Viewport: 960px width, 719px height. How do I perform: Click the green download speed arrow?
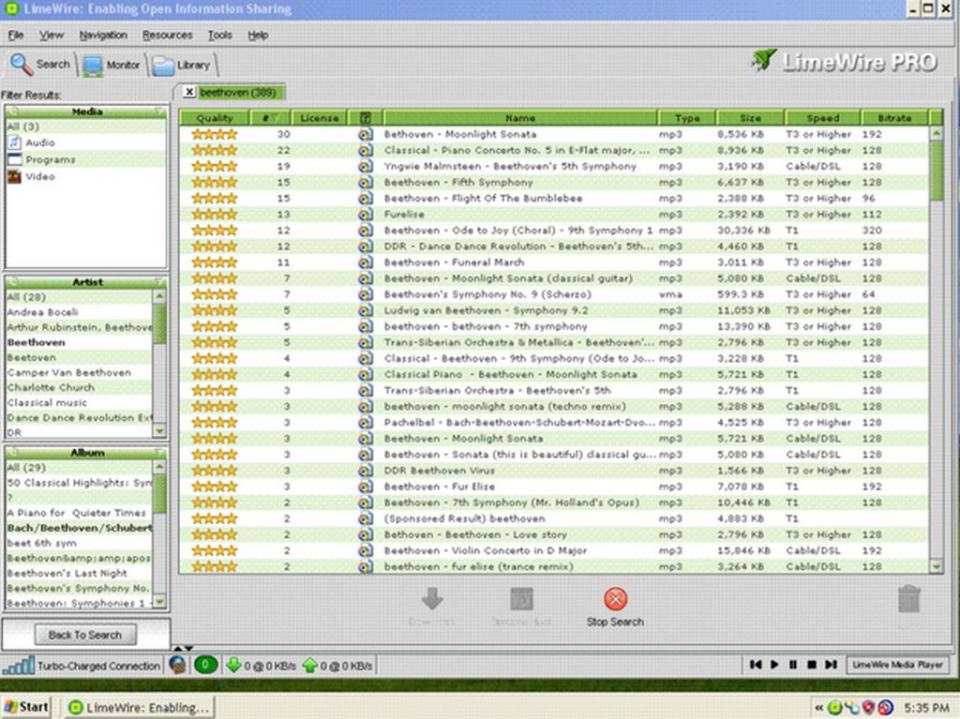tap(233, 665)
